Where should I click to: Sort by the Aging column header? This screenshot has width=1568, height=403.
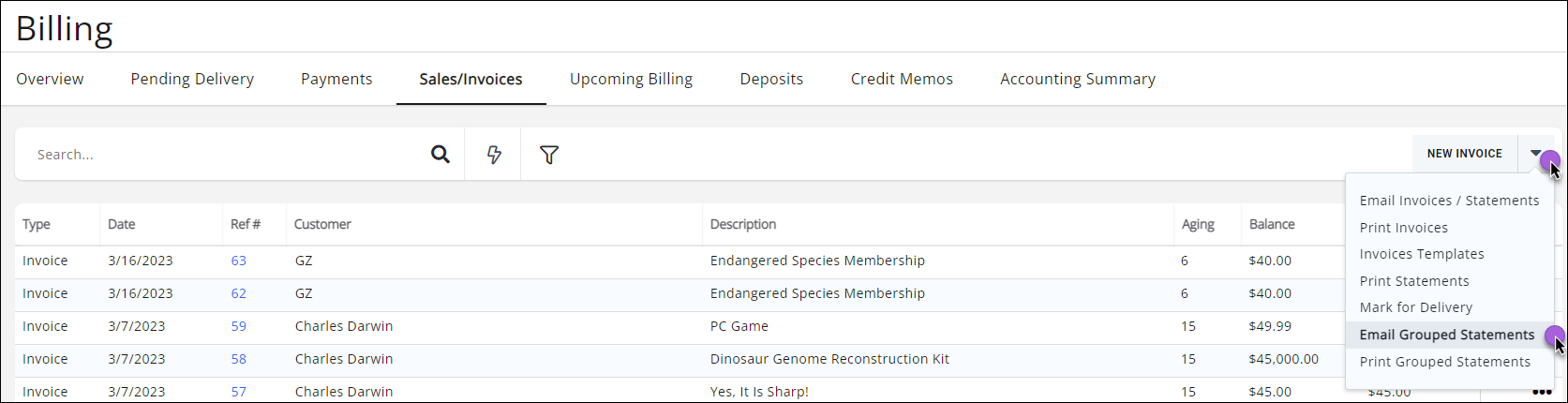pyautogui.click(x=1197, y=225)
